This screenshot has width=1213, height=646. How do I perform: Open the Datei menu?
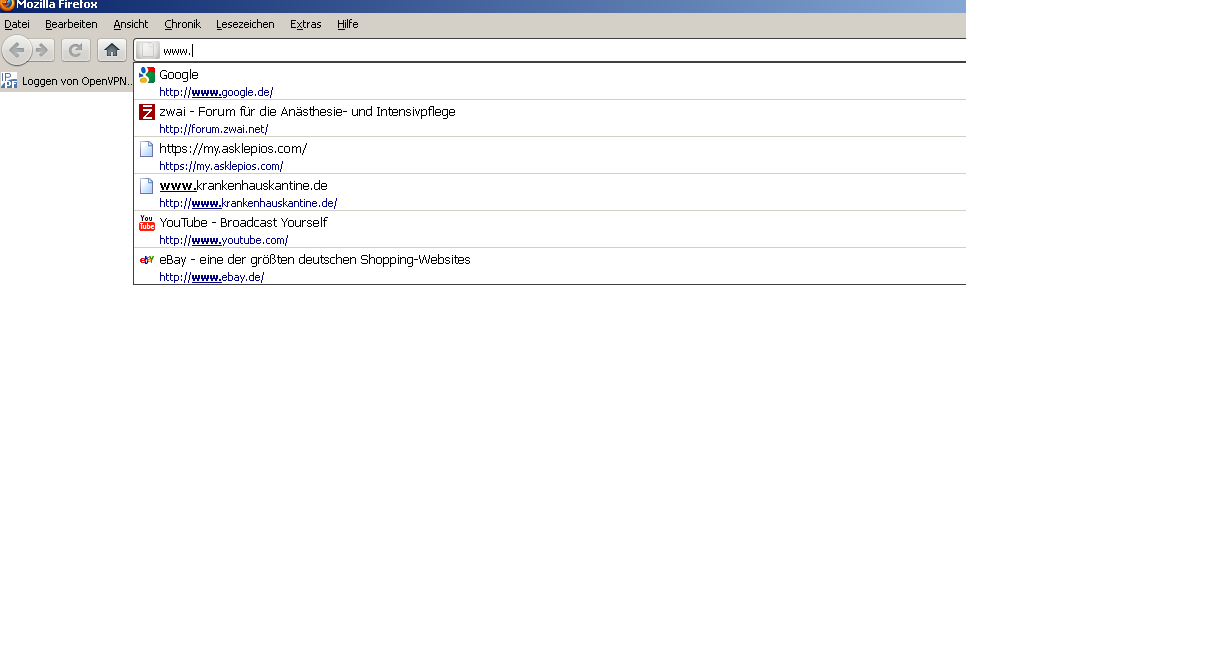click(17, 24)
